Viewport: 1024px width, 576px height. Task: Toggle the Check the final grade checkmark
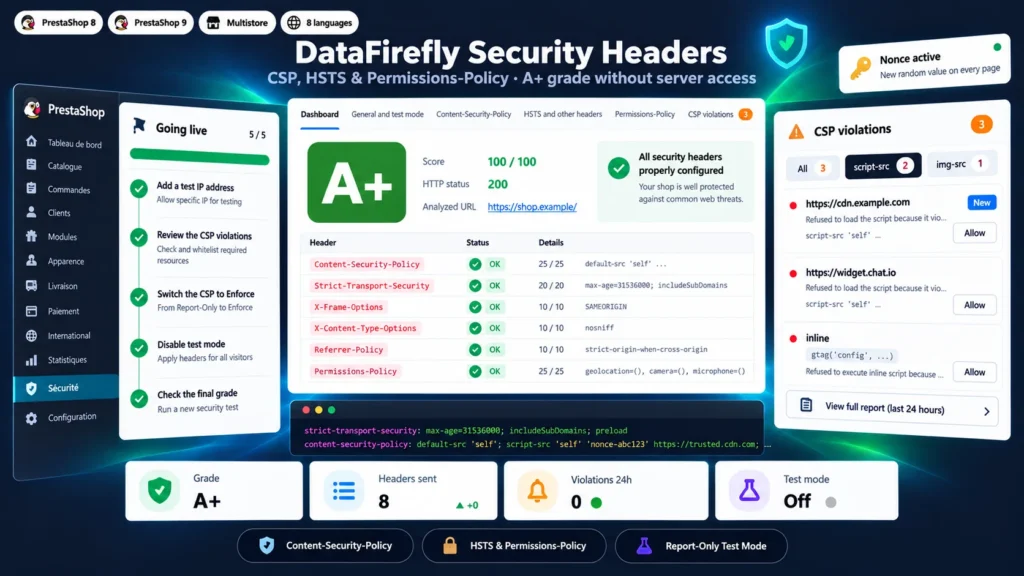[x=138, y=398]
